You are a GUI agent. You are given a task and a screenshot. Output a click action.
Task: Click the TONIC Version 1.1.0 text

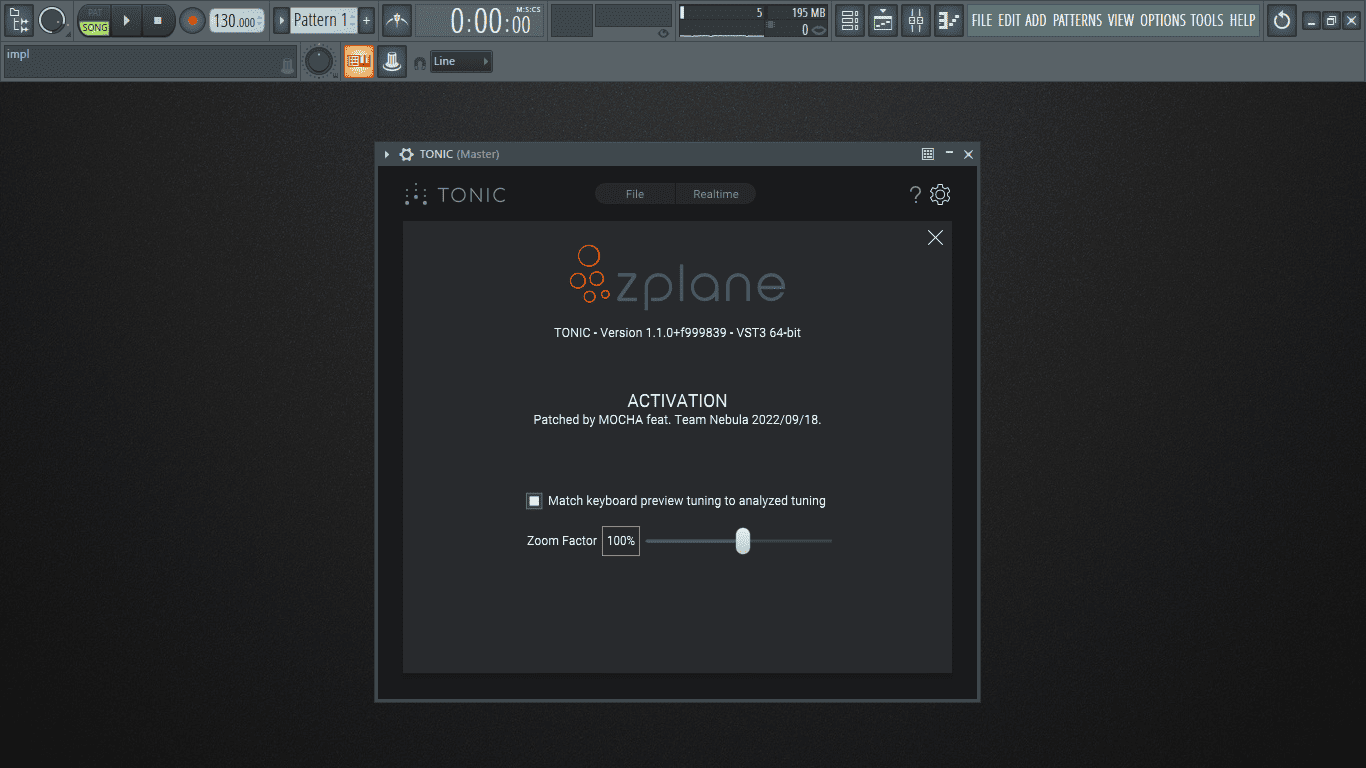tap(677, 332)
